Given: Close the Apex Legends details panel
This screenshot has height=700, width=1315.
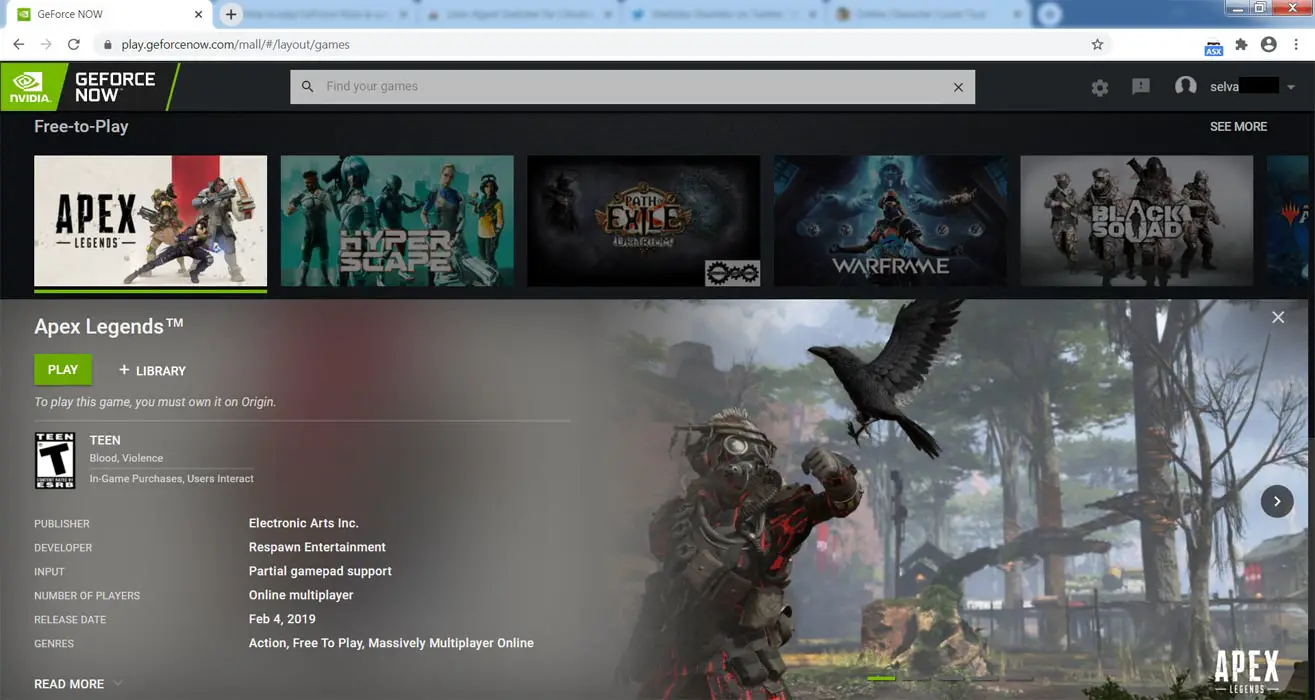Looking at the screenshot, I should tap(1278, 317).
